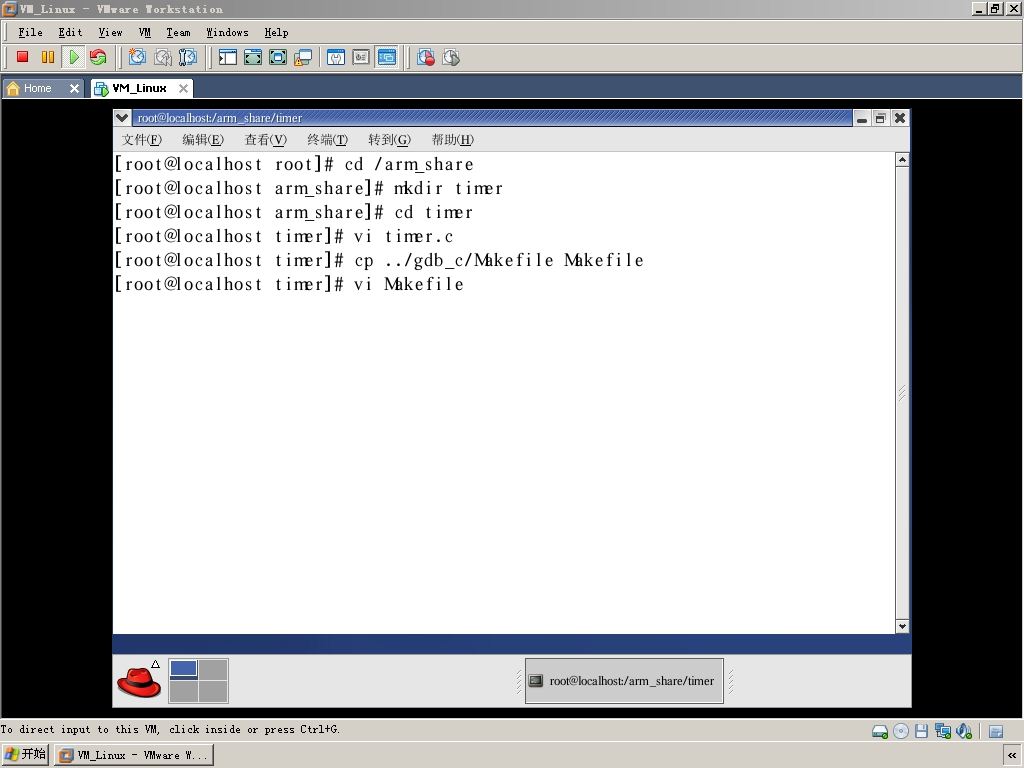Switch to Quick Switch mode icon
Screen dimensions: 1024x768
pyautogui.click(x=253, y=57)
